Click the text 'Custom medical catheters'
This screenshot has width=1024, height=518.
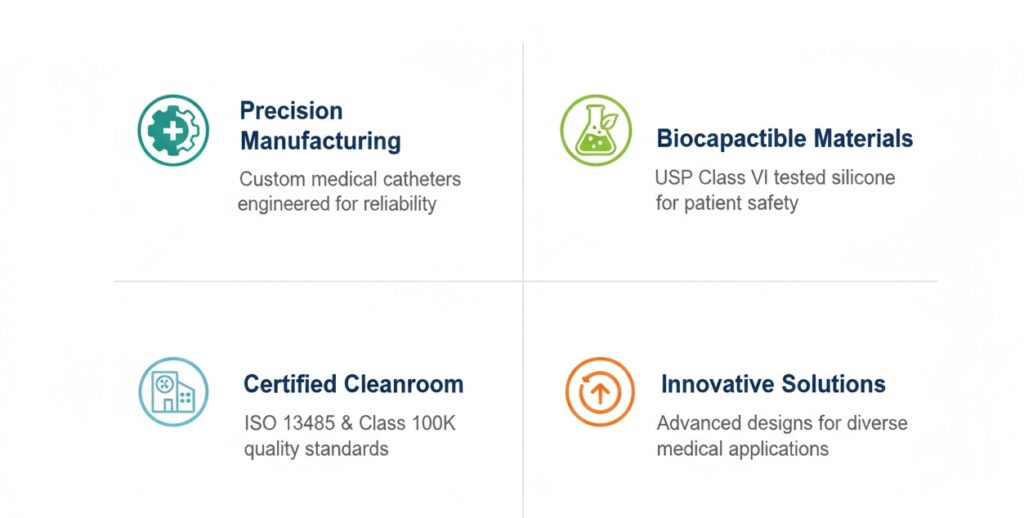coord(350,180)
